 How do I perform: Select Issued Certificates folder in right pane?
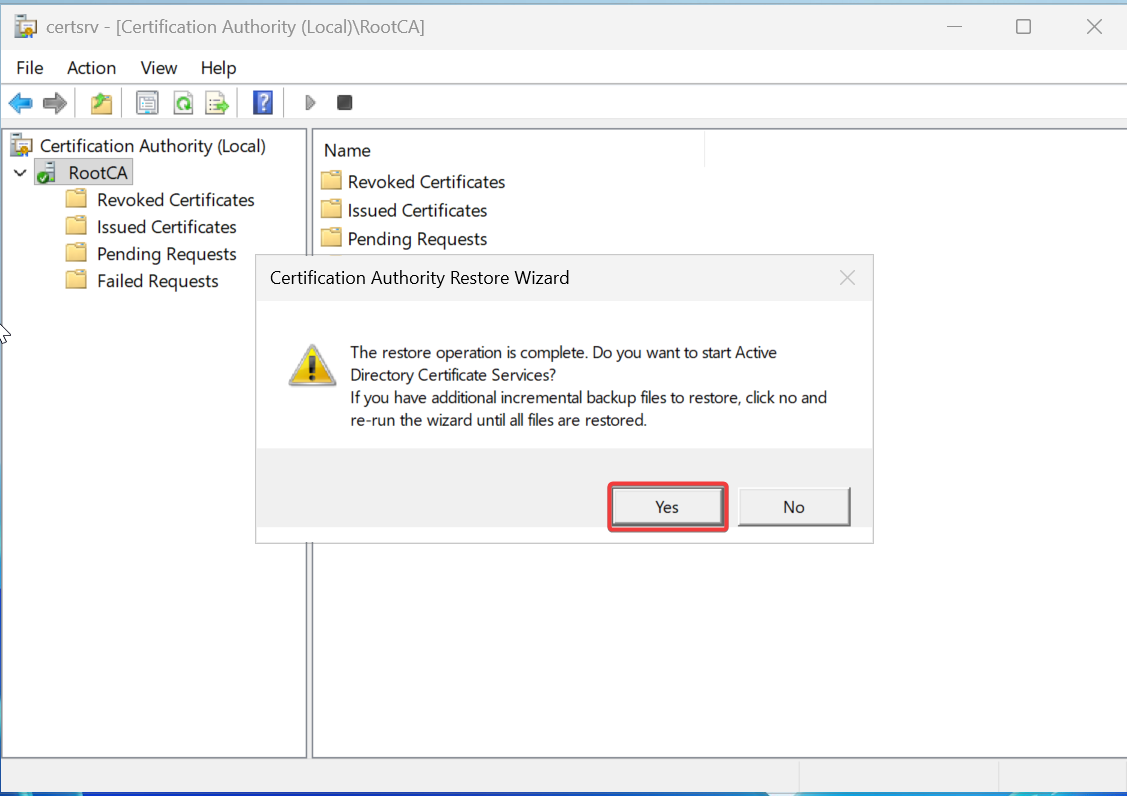click(417, 210)
